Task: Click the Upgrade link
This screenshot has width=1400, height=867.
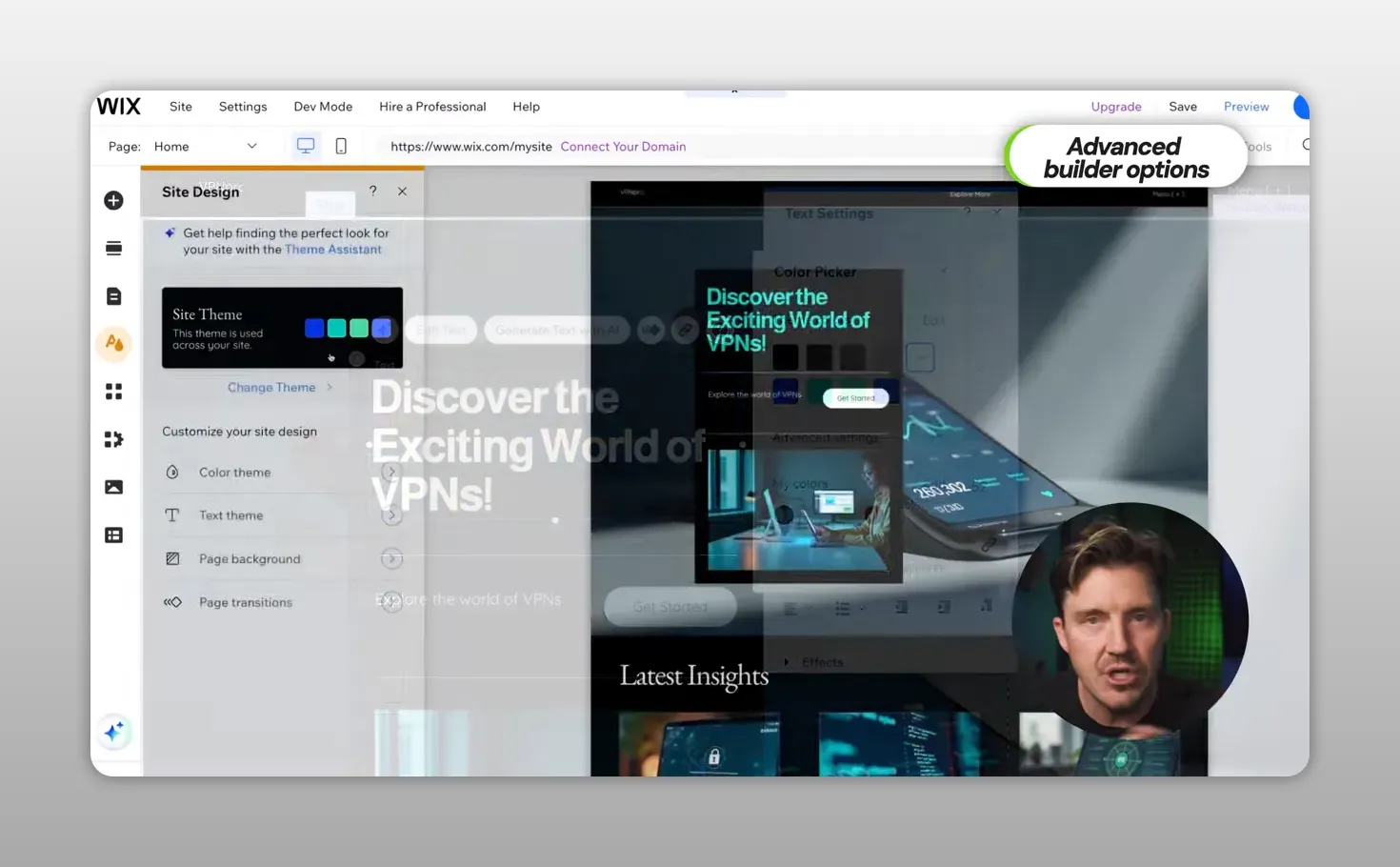Action: pos(1116,107)
